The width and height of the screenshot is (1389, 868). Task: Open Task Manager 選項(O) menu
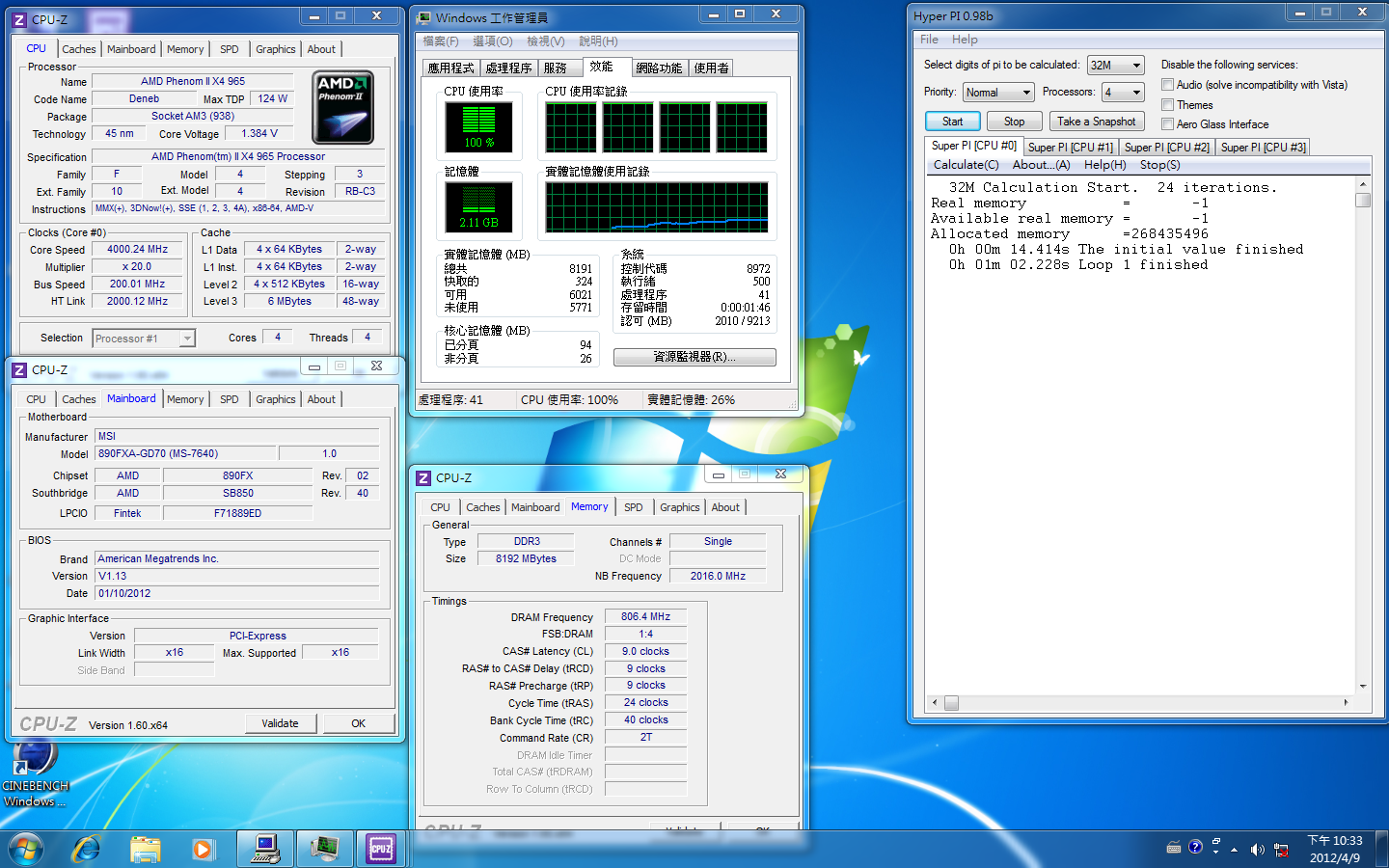(x=492, y=41)
